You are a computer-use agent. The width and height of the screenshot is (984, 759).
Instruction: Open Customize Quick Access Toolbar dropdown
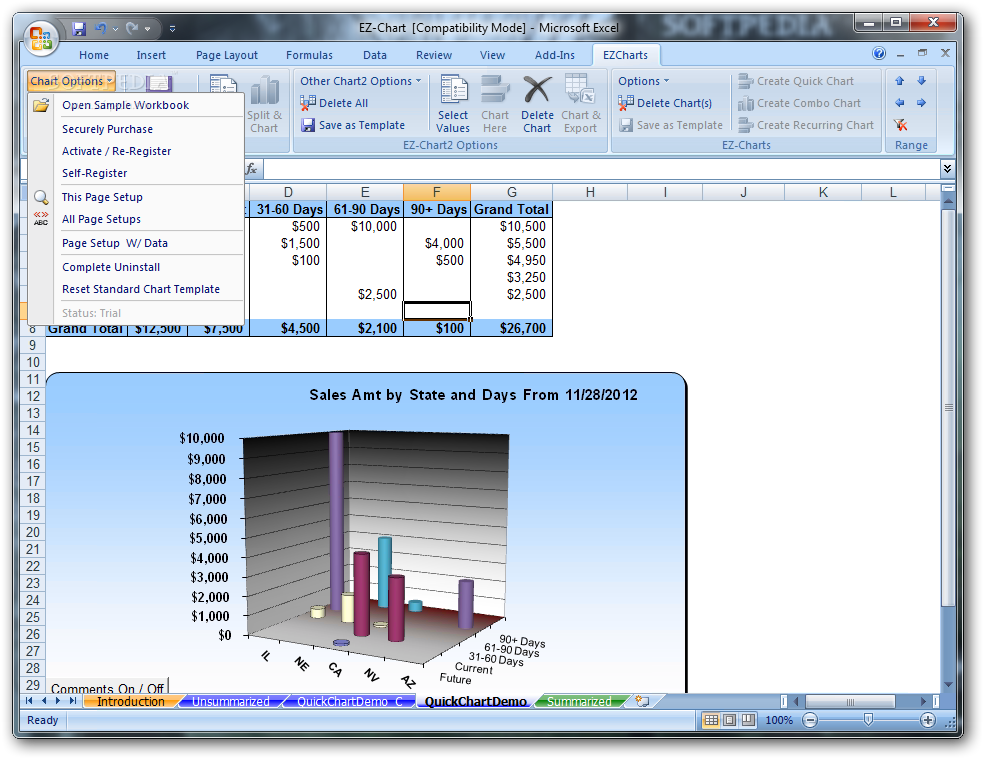coord(173,28)
